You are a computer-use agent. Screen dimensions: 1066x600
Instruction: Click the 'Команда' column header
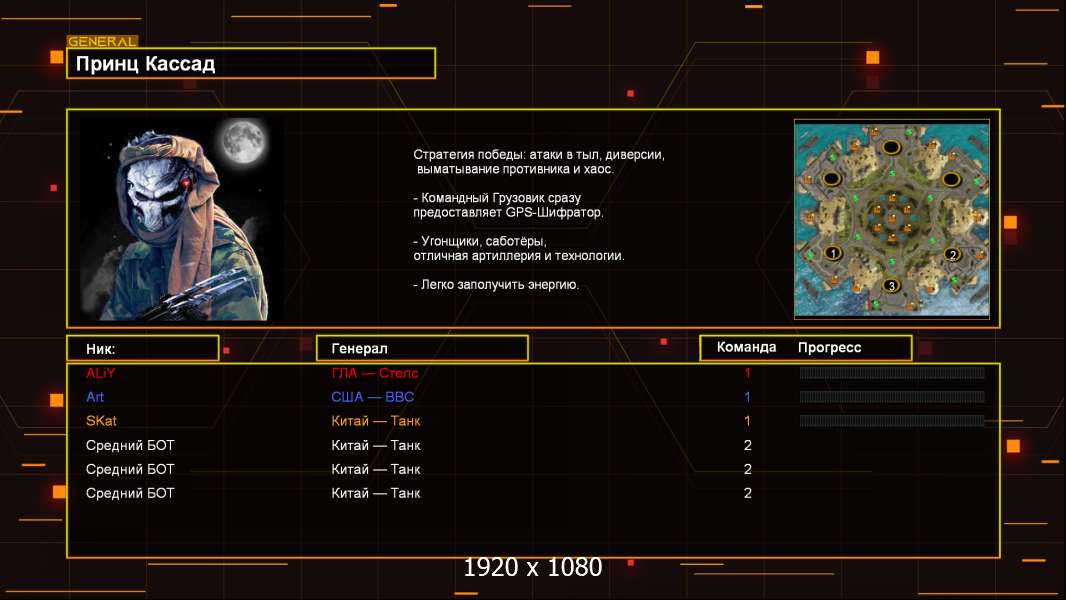click(x=746, y=347)
